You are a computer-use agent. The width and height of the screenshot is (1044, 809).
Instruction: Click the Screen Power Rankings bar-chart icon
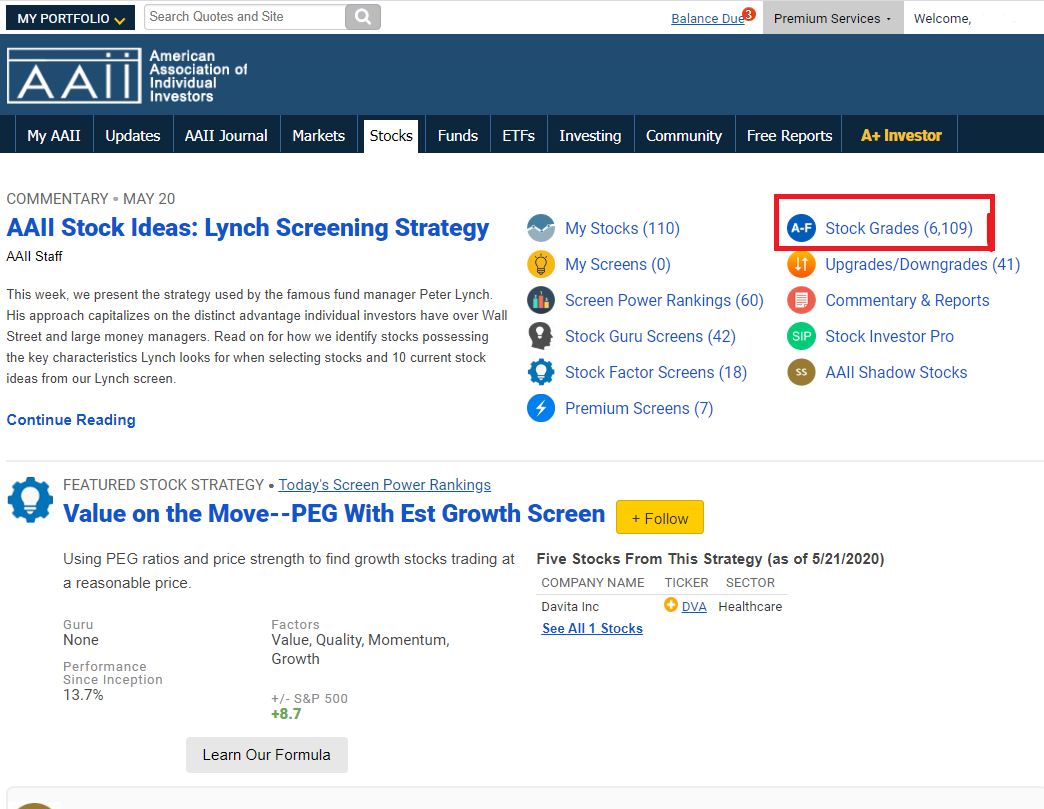click(x=541, y=300)
